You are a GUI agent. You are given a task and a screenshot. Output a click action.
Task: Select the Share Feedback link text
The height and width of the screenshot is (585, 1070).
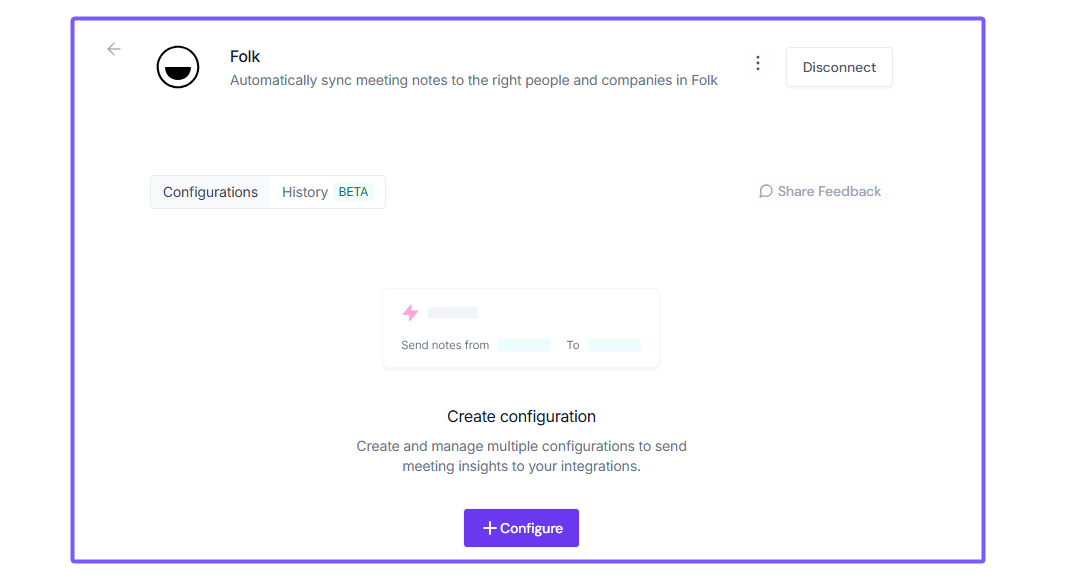pyautogui.click(x=829, y=191)
